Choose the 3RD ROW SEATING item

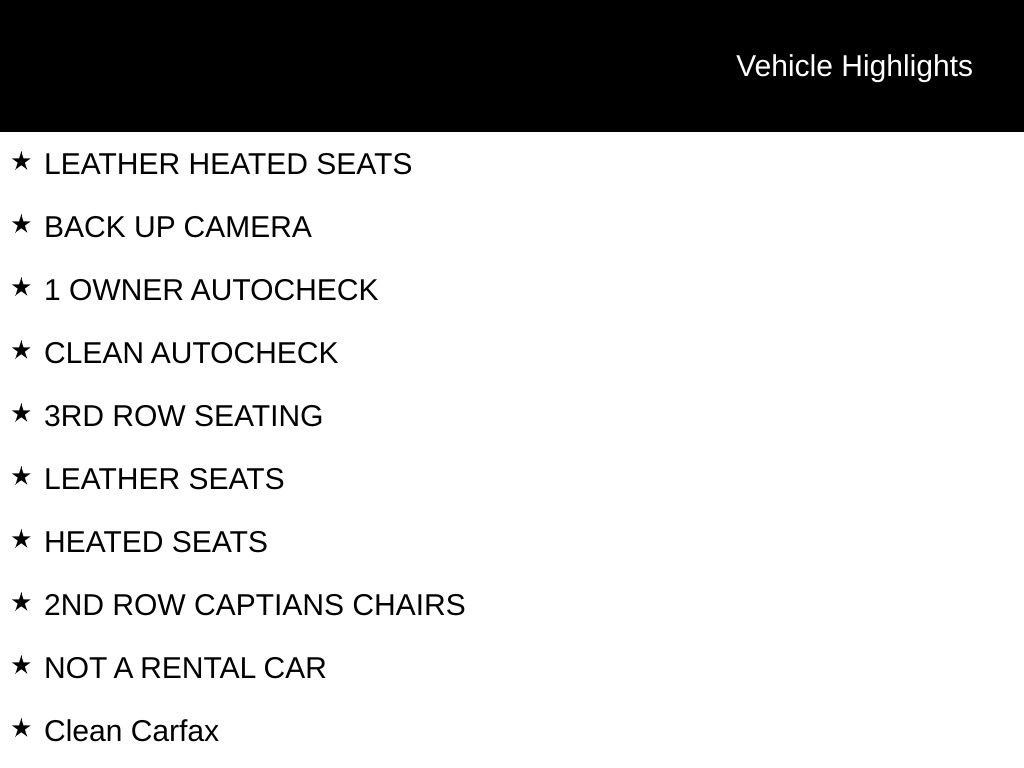click(x=183, y=416)
